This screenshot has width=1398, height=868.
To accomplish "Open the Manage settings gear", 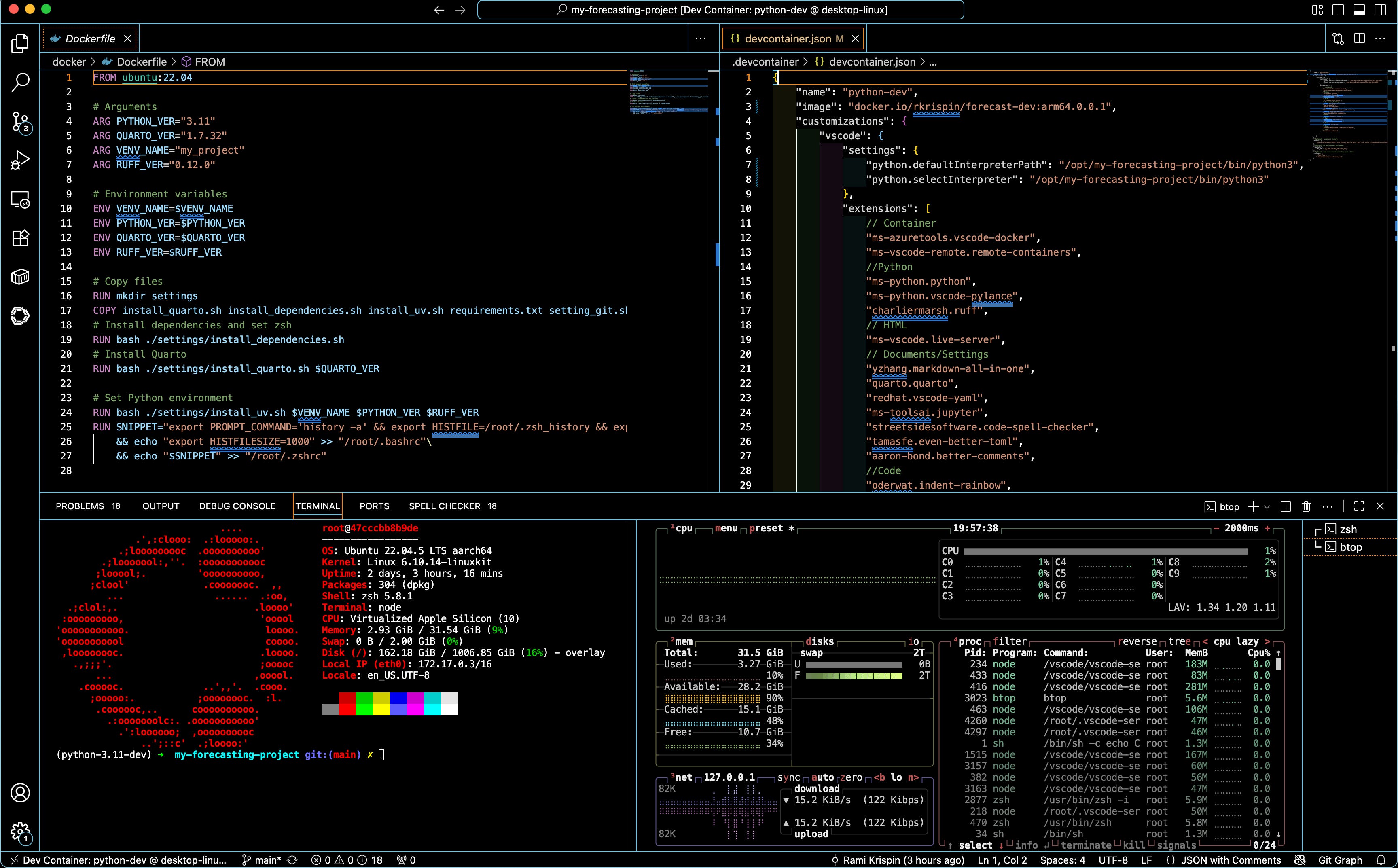I will tap(20, 831).
